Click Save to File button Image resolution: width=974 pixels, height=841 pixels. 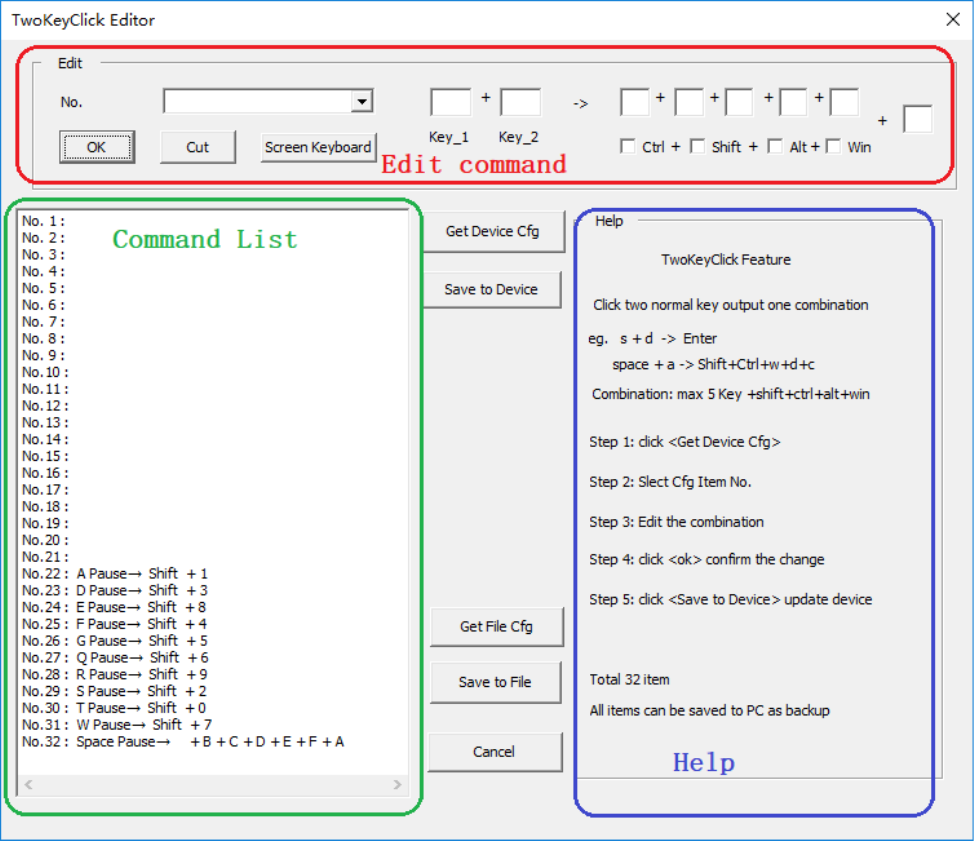[495, 682]
